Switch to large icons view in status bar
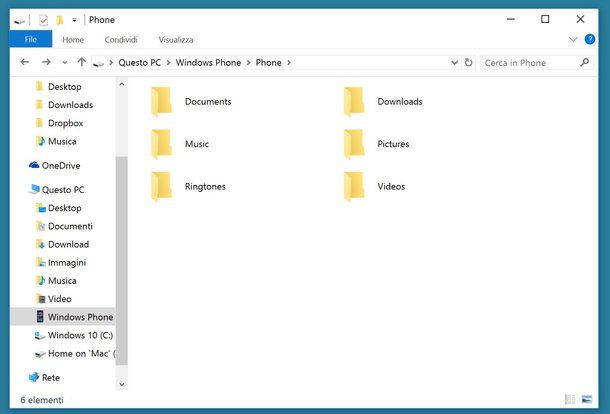Screen dimensions: 610x414 (587, 399)
